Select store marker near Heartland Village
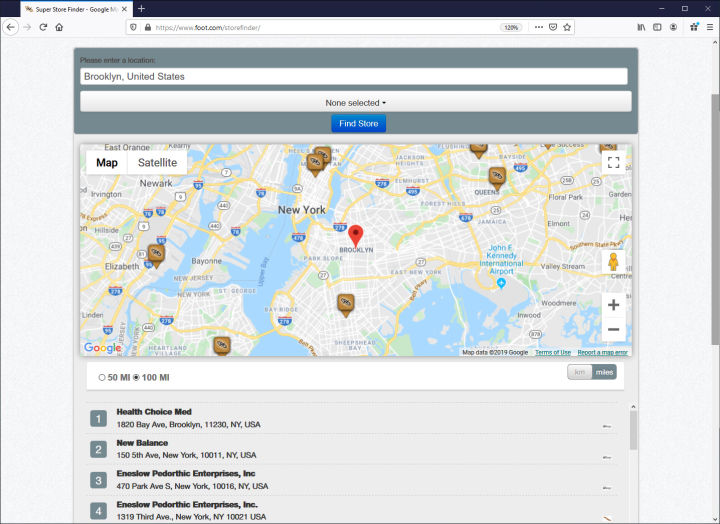This screenshot has height=524, width=720. tap(222, 346)
